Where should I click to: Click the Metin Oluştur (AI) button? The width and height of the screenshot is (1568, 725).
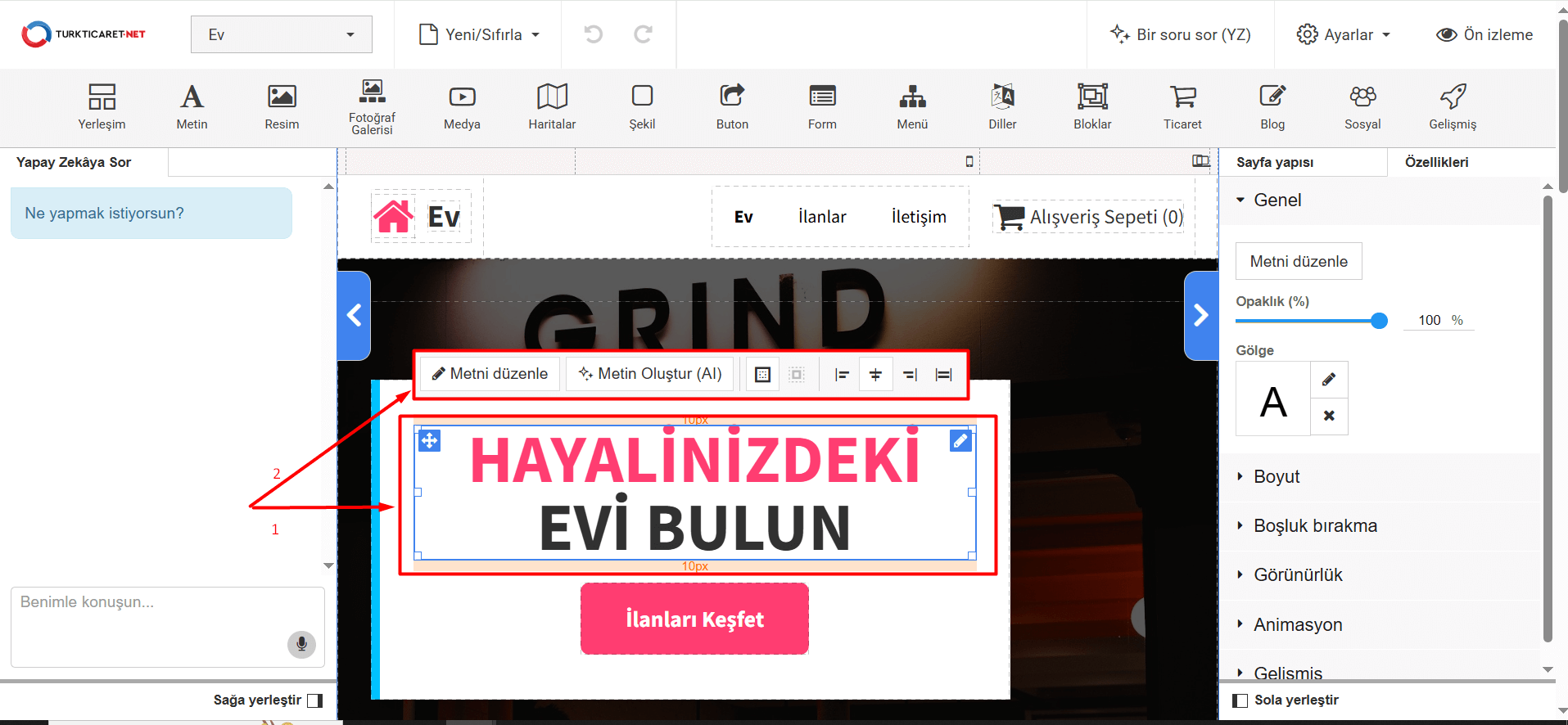pos(650,374)
